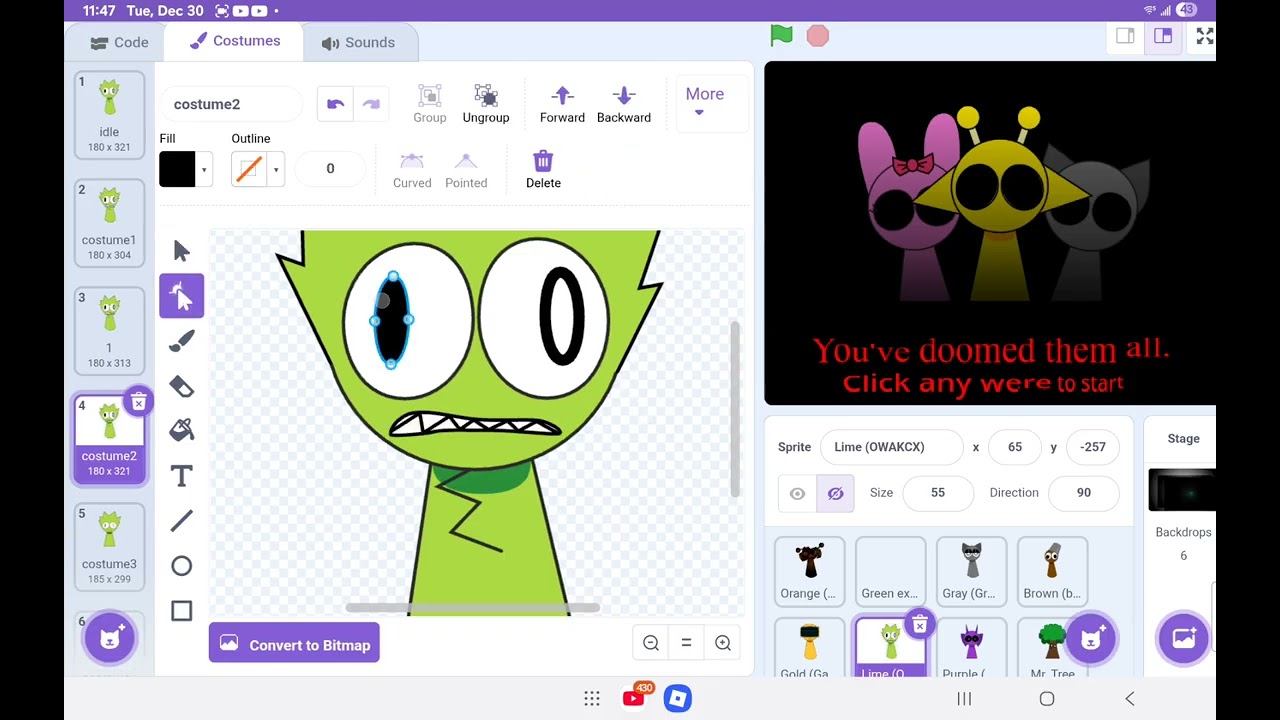
Task: Click the Redo arrow
Action: (x=371, y=104)
